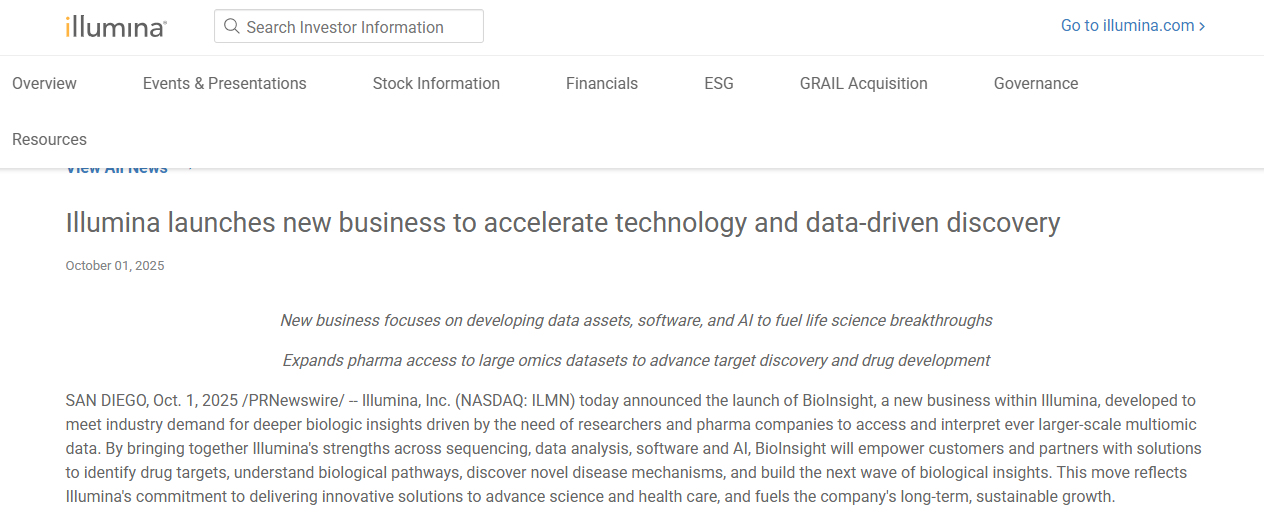Open the Go to illumina.com link
The height and width of the screenshot is (517, 1264).
pos(1132,26)
